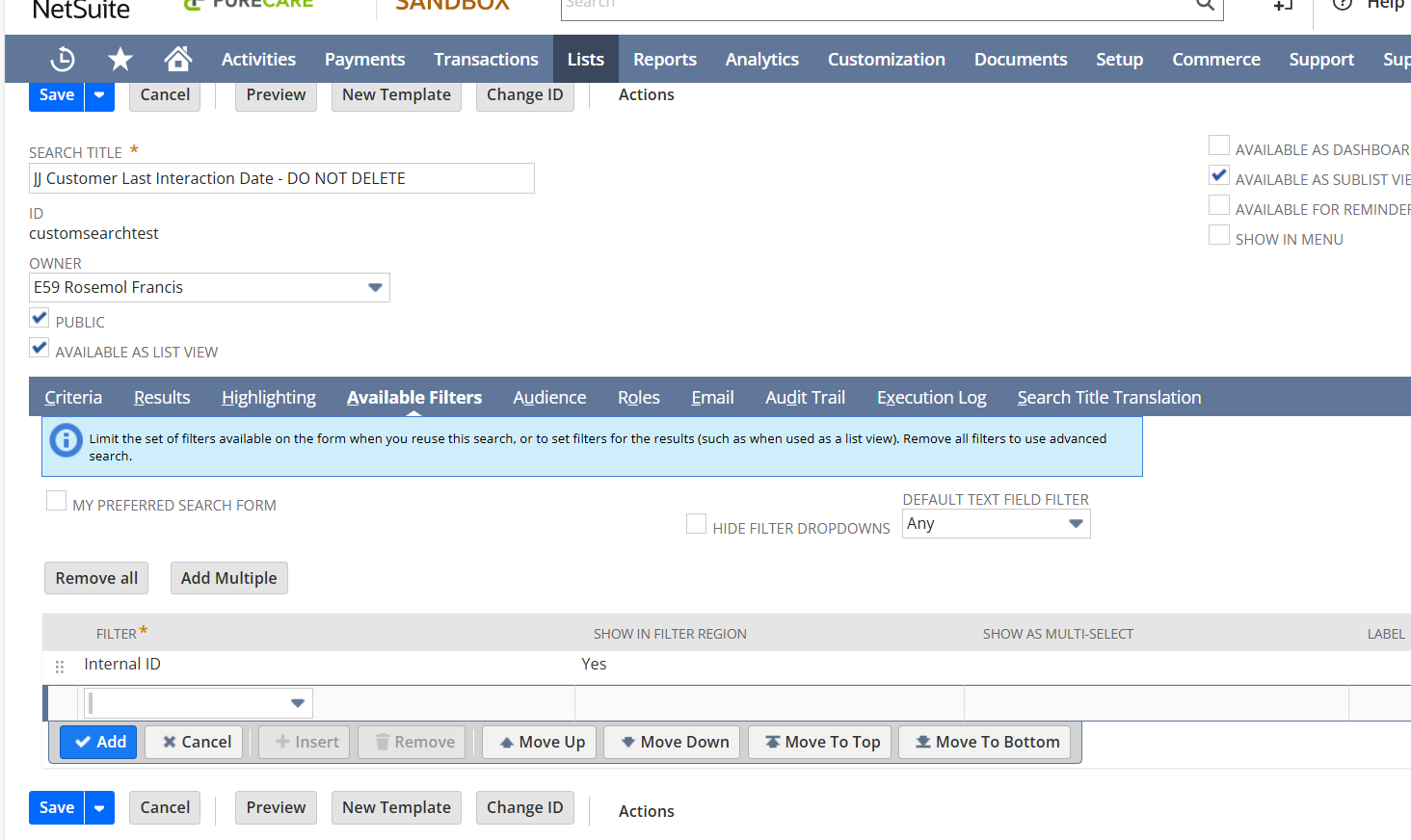The image size is (1411, 840).
Task: Click Move To Bottom button
Action: (985, 742)
